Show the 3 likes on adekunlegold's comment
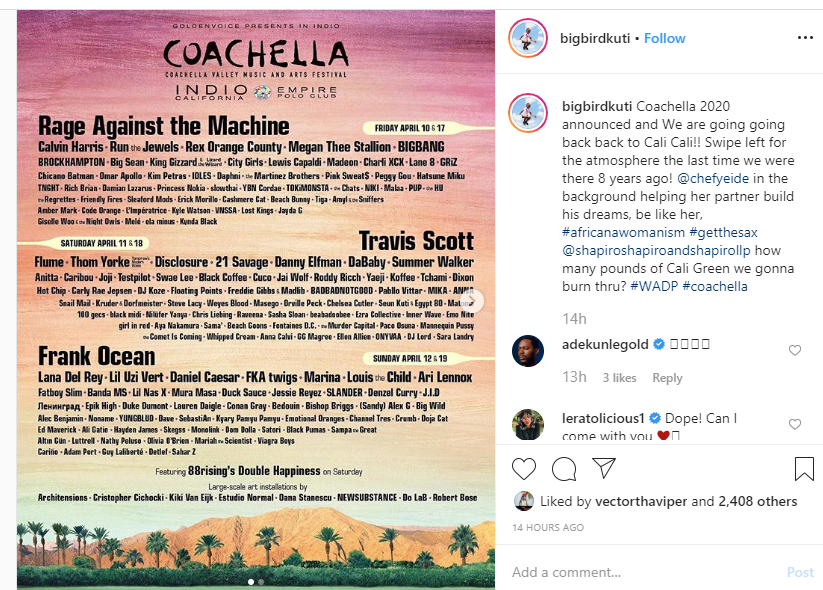The image size is (823, 590). (619, 378)
